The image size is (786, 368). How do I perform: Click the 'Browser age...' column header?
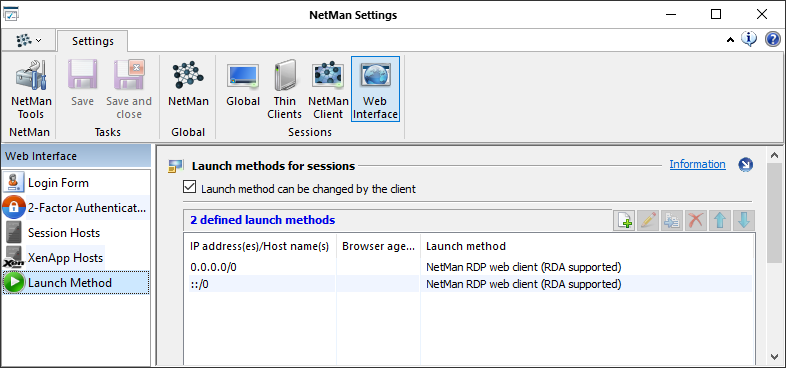click(x=378, y=246)
